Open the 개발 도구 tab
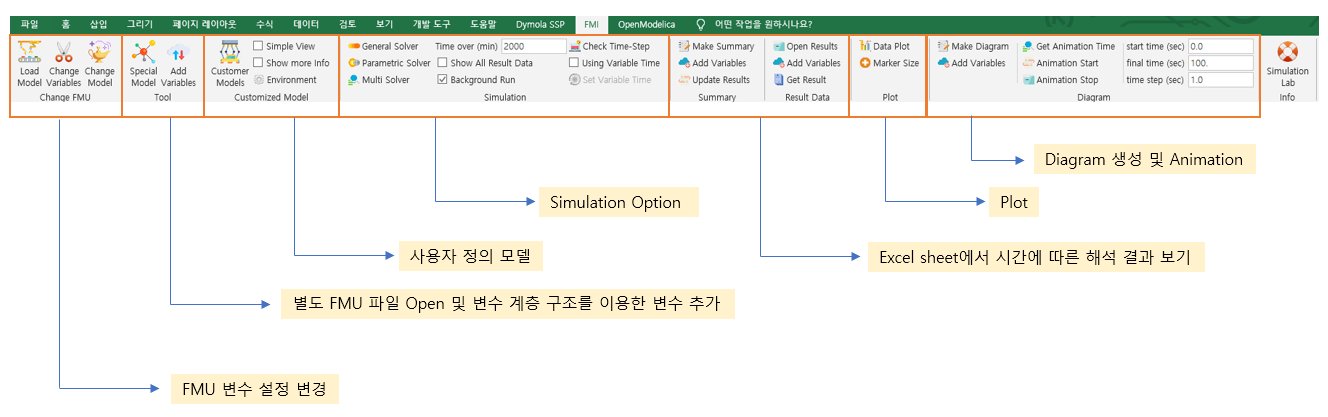The width and height of the screenshot is (1328, 417). [x=431, y=22]
